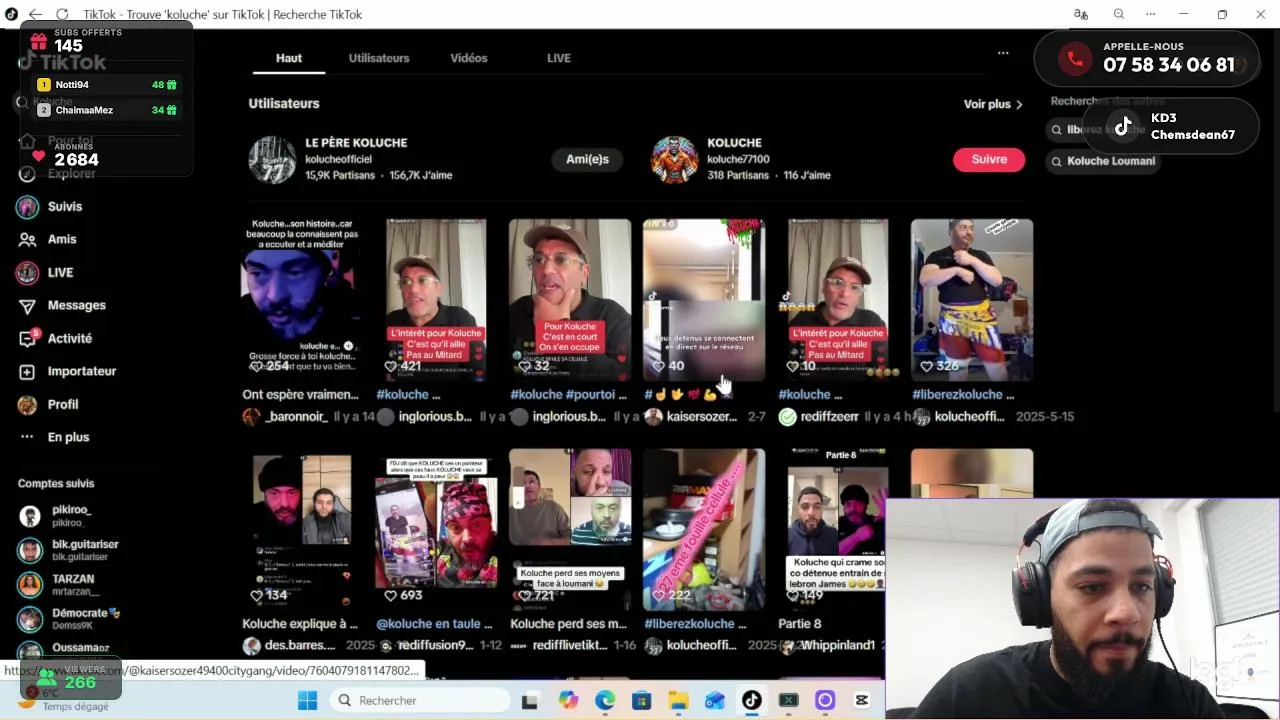The image size is (1280, 720).
Task: Open the title bar three-dot menu
Action: click(x=1150, y=14)
